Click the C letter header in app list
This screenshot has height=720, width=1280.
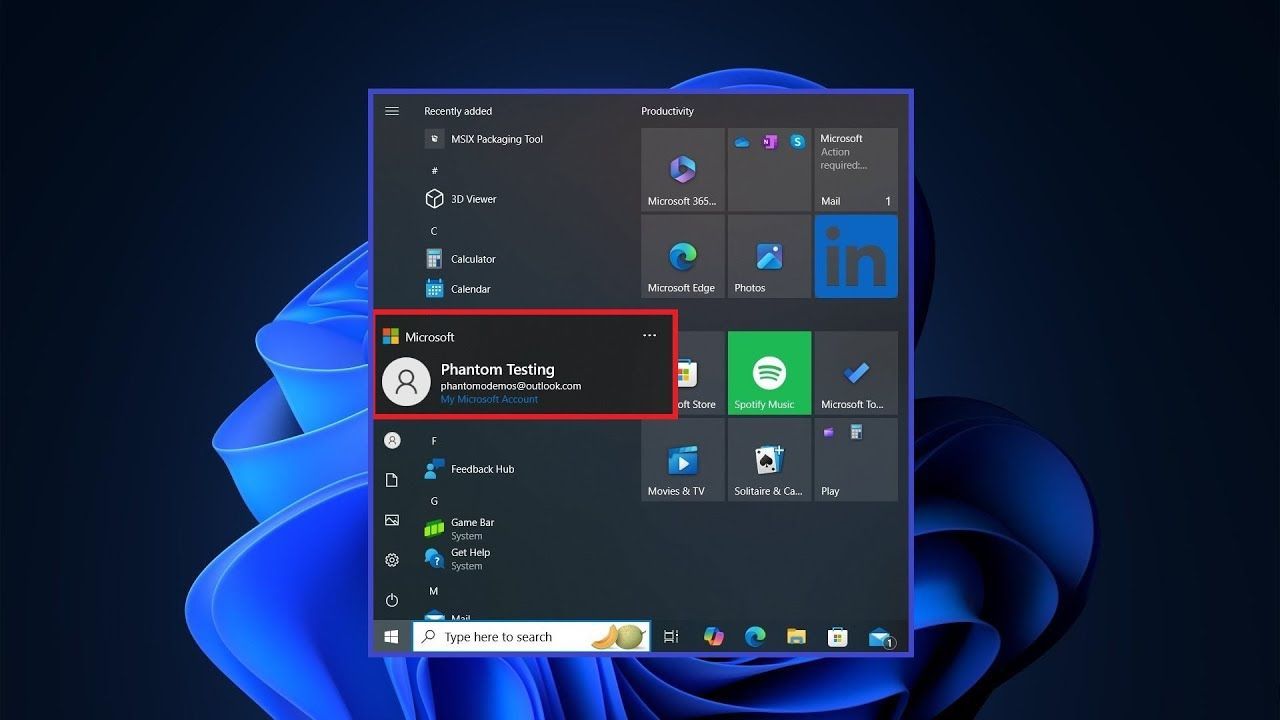(x=434, y=231)
